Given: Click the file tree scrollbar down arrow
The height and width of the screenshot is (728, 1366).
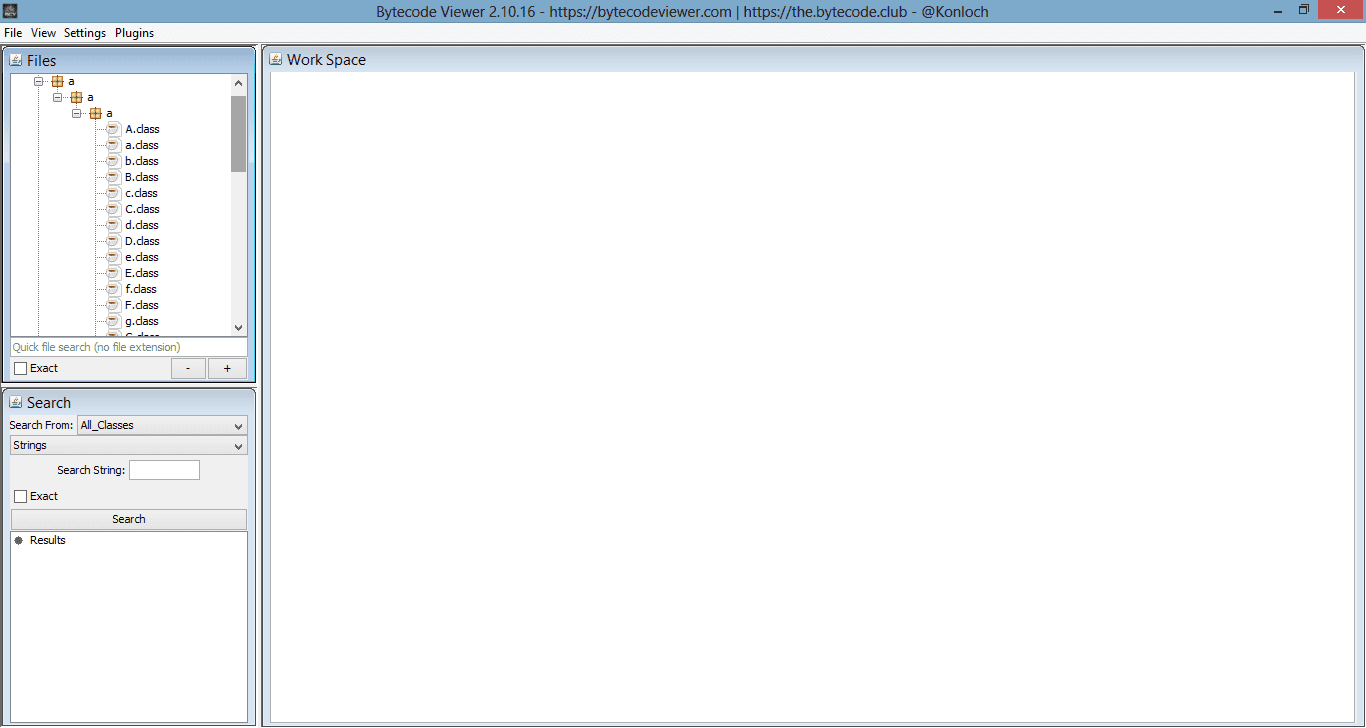Looking at the screenshot, I should coord(238,327).
